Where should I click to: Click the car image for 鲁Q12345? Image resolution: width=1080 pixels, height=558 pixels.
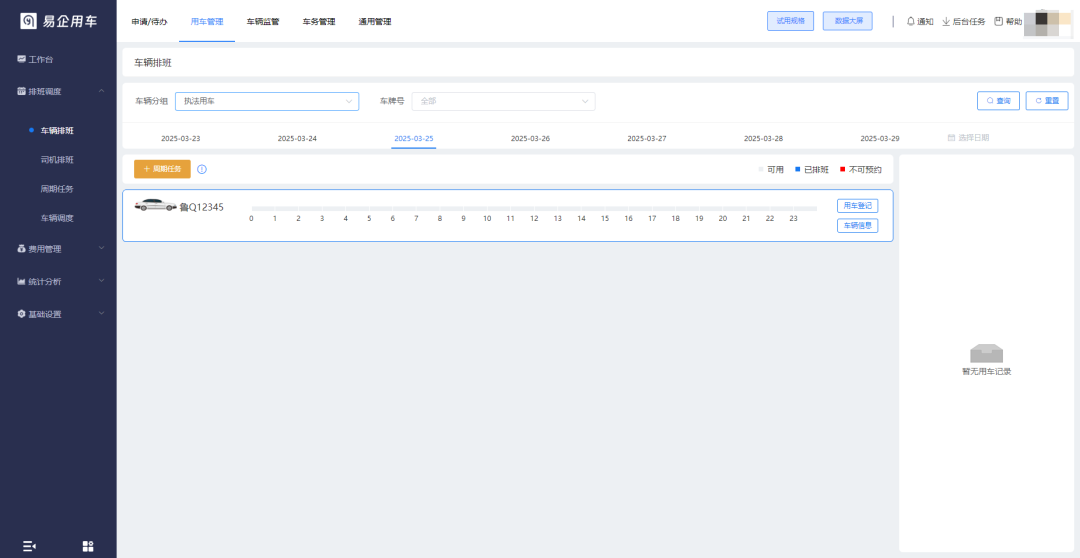155,206
